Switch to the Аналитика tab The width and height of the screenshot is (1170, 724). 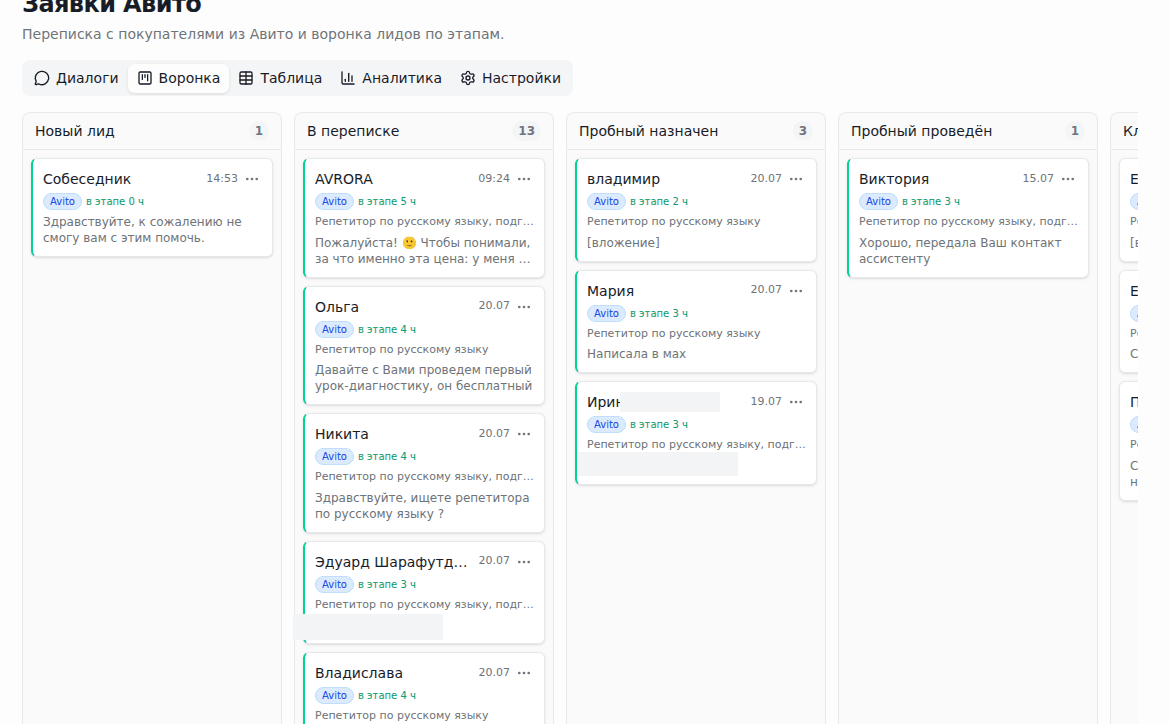click(391, 78)
